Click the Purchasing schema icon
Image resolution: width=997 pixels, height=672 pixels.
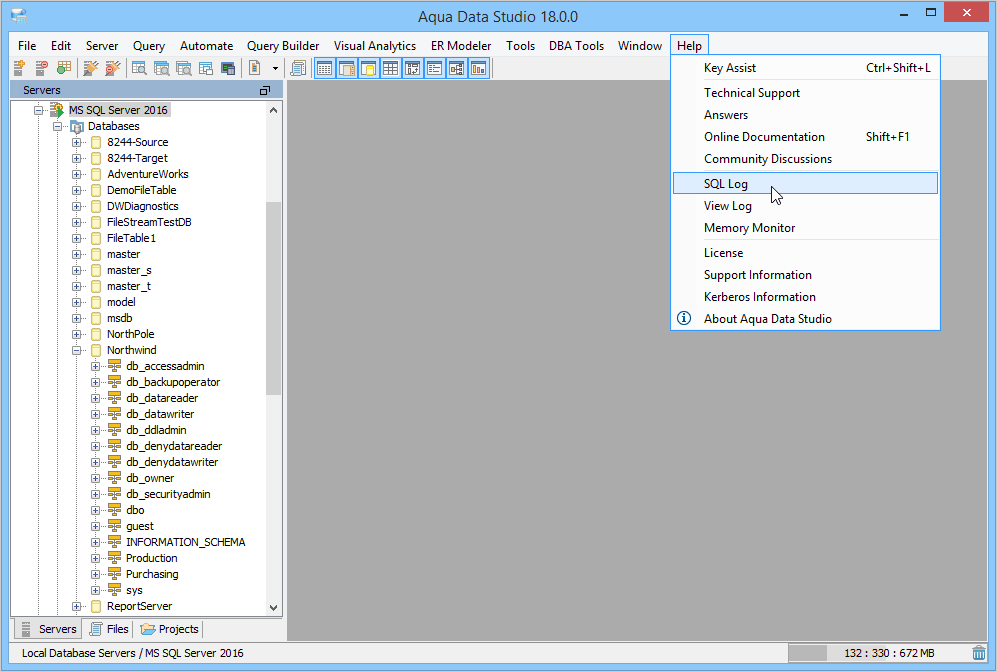pos(114,574)
